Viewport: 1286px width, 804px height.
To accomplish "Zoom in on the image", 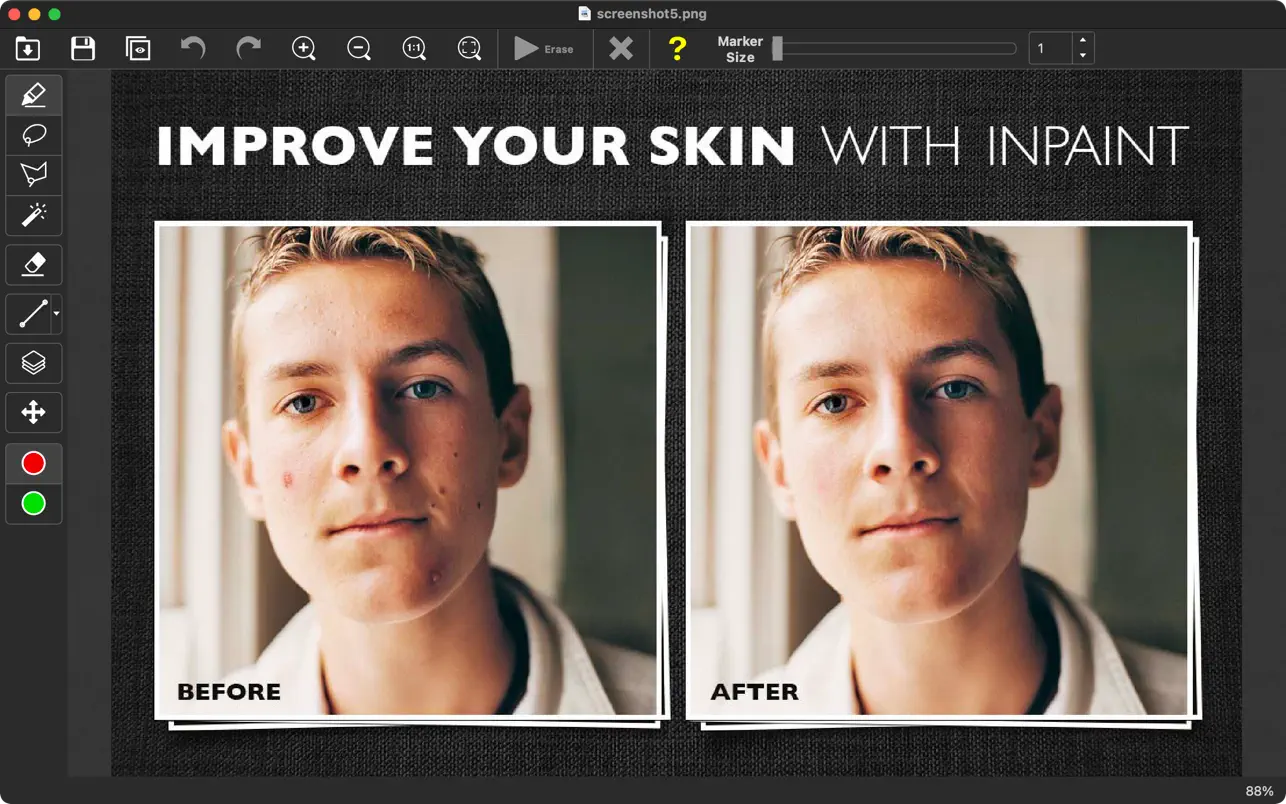I will (304, 48).
